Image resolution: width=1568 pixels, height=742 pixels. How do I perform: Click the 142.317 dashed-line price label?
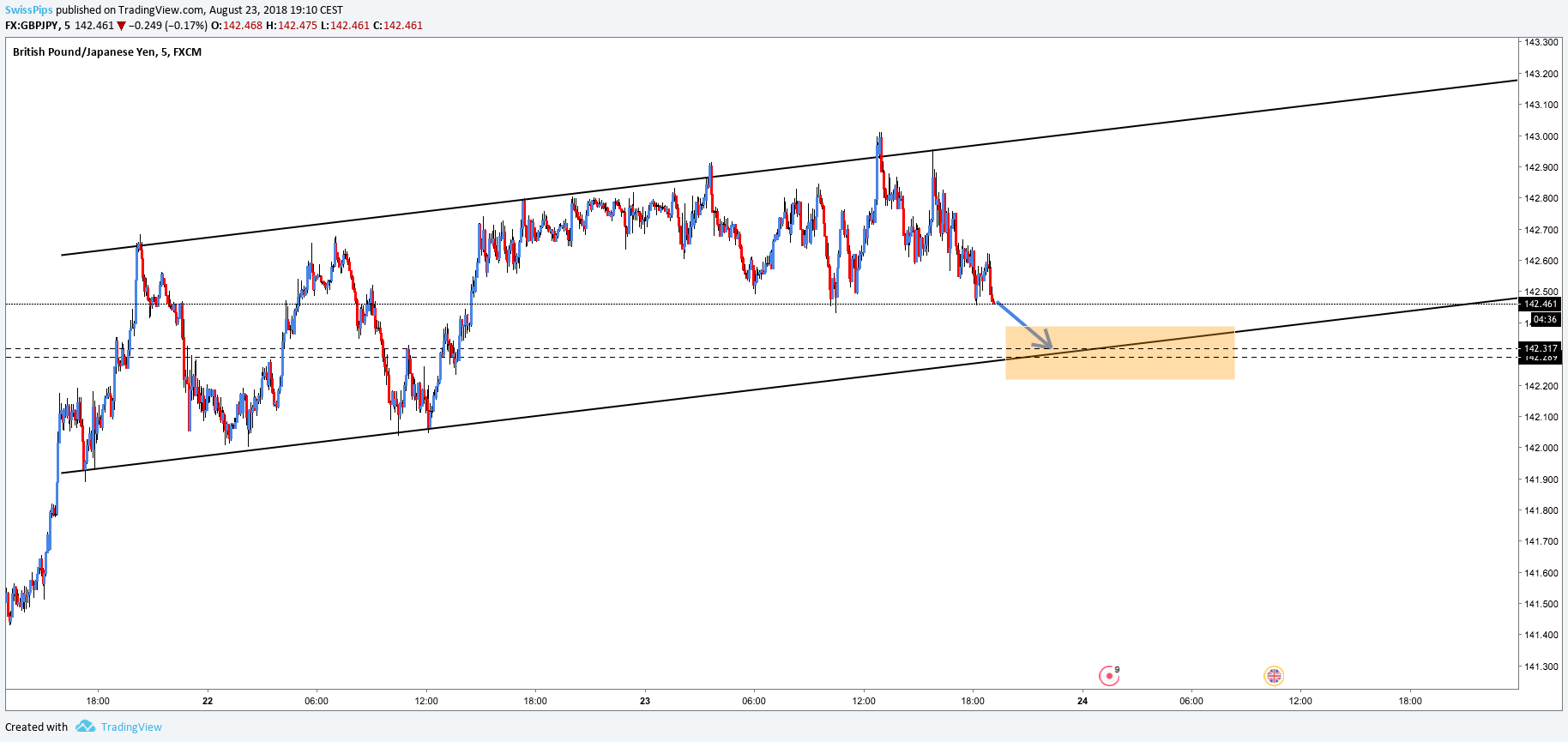(1540, 348)
